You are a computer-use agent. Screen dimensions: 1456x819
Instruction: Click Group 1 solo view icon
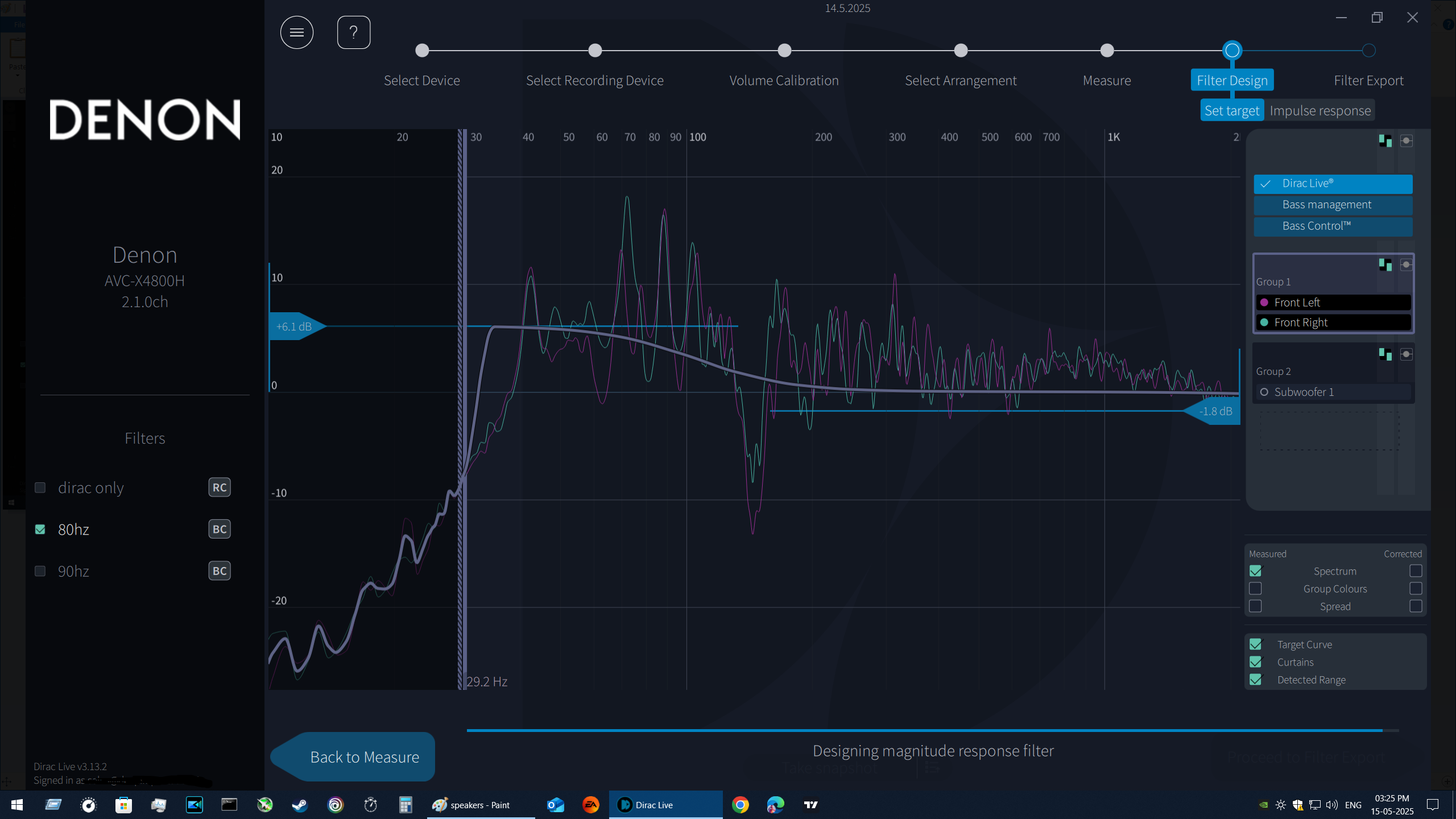(1406, 264)
